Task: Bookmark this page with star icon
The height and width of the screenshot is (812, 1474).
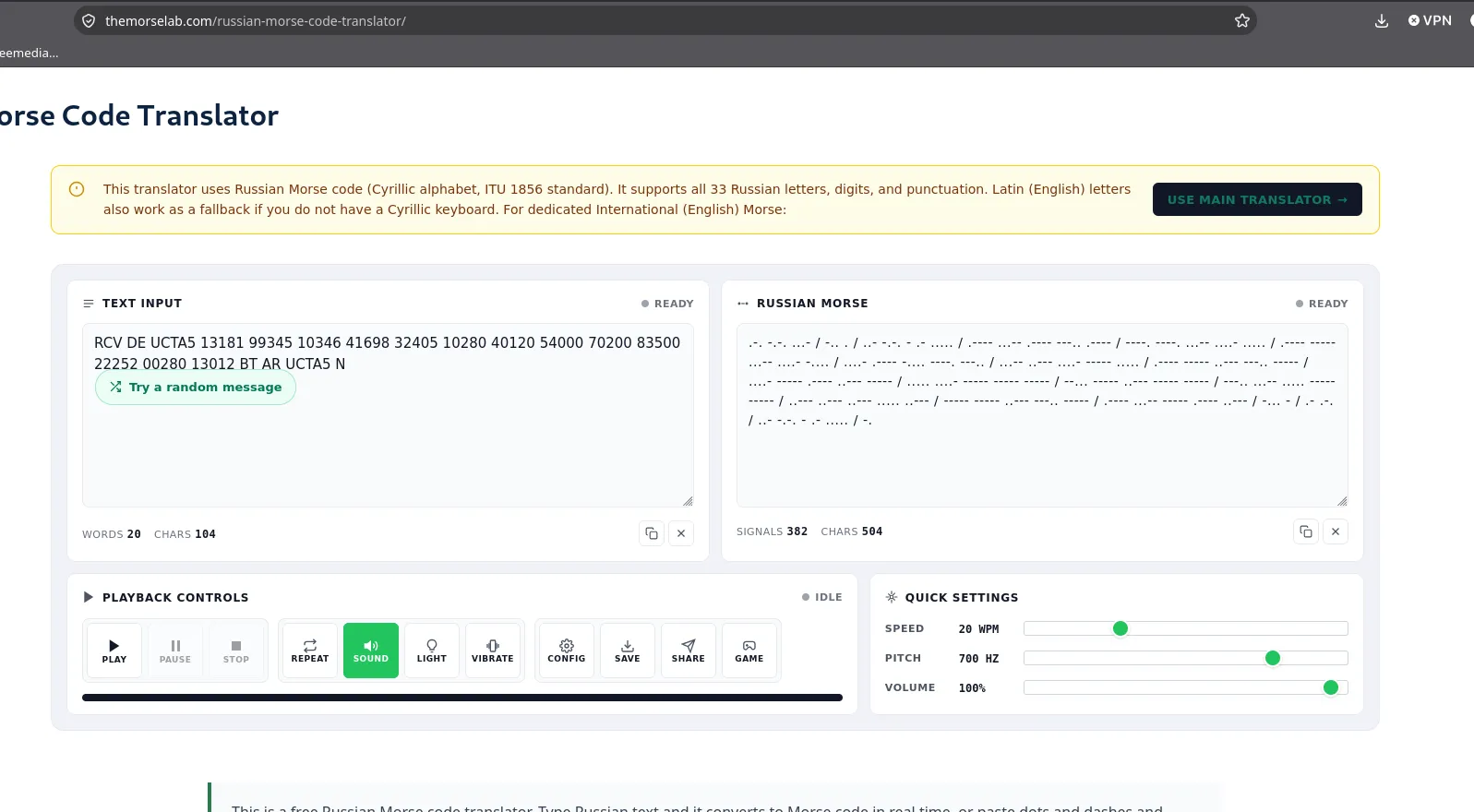Action: pos(1242,20)
